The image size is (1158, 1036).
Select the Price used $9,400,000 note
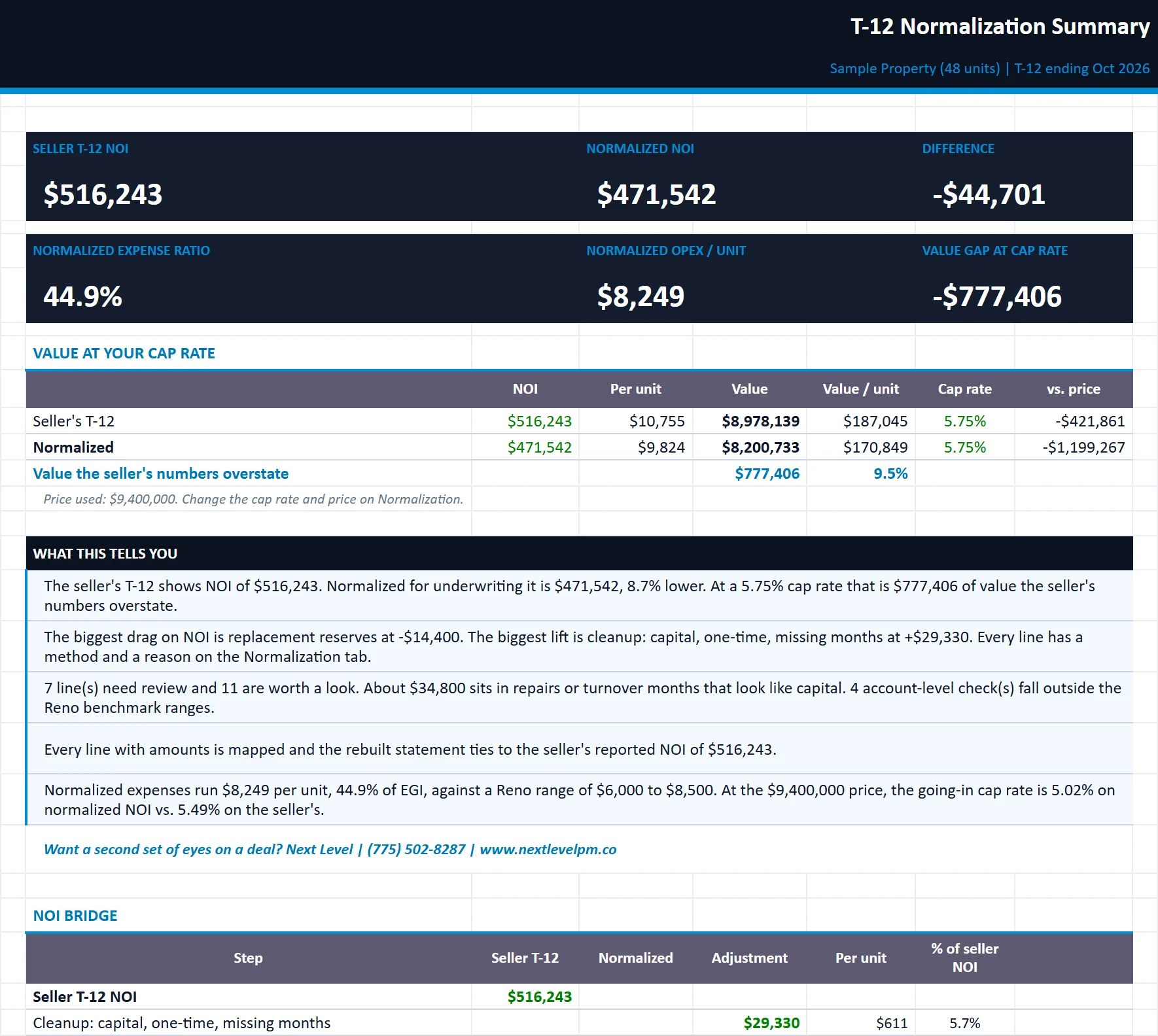click(x=253, y=499)
